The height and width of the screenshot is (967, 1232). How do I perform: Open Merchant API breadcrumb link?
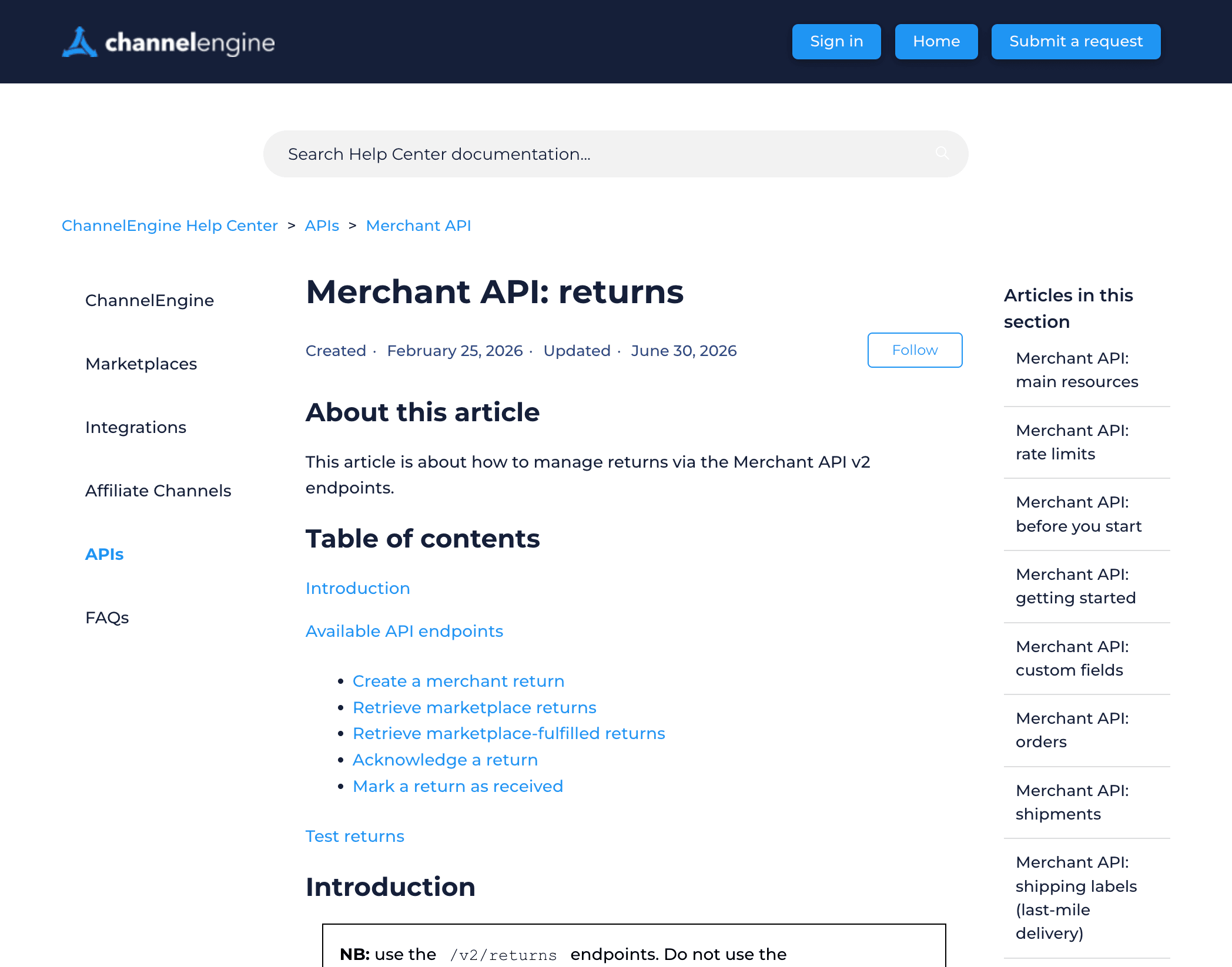tap(419, 226)
